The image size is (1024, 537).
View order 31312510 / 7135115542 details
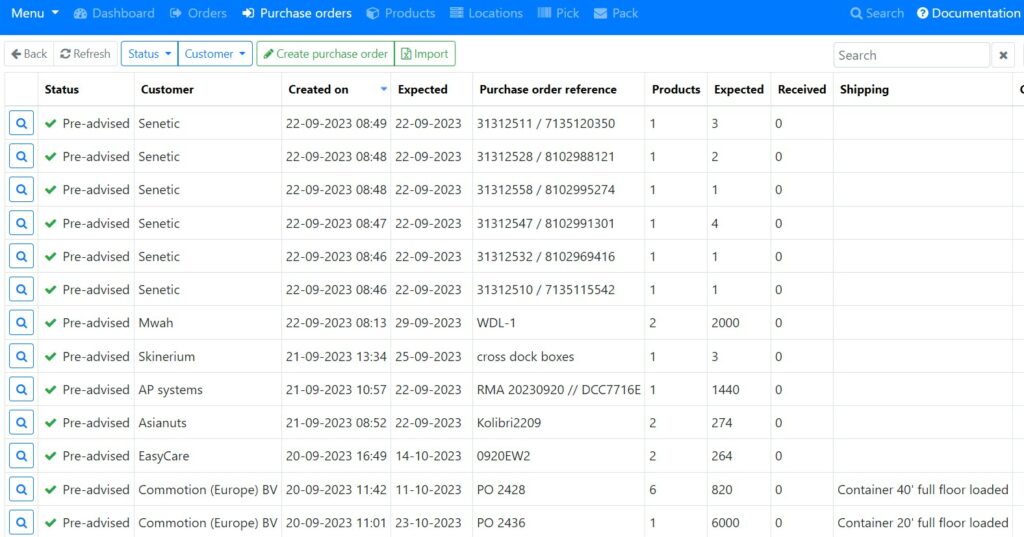point(21,289)
